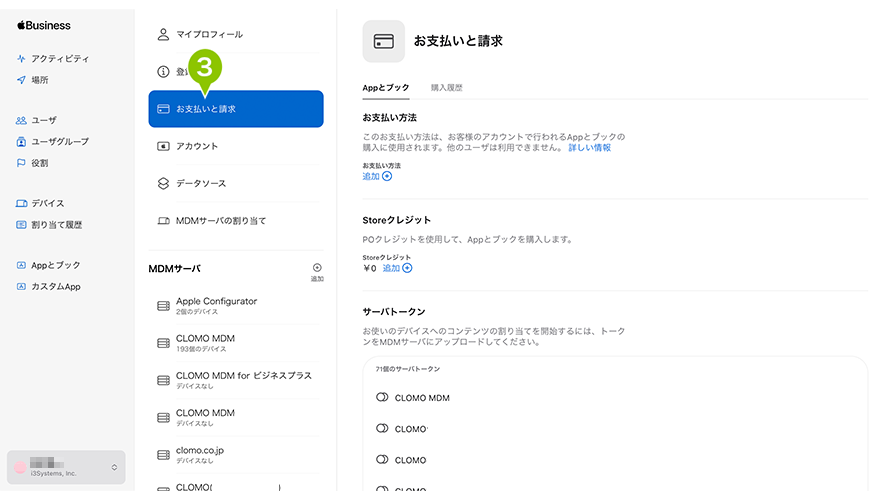889x500 pixels.
Task: Click the ユーザグループ icon
Action: (21, 142)
